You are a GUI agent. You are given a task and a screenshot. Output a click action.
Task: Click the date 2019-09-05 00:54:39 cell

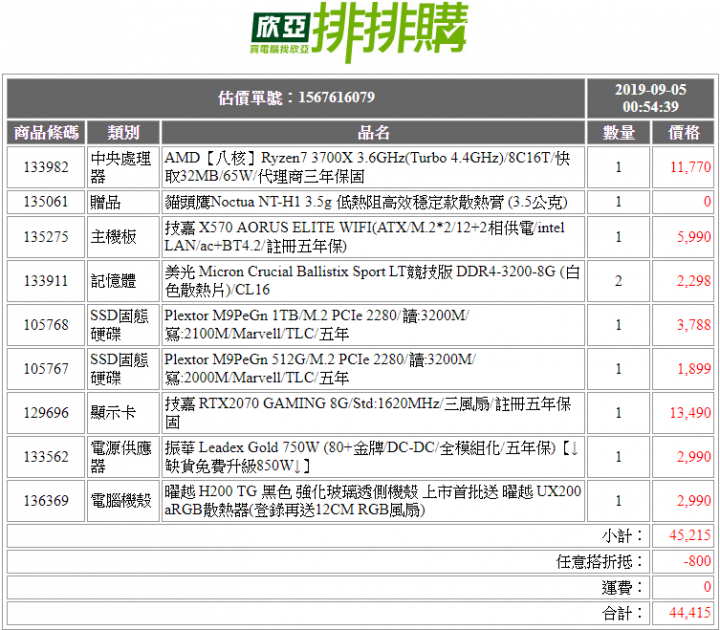[x=650, y=98]
